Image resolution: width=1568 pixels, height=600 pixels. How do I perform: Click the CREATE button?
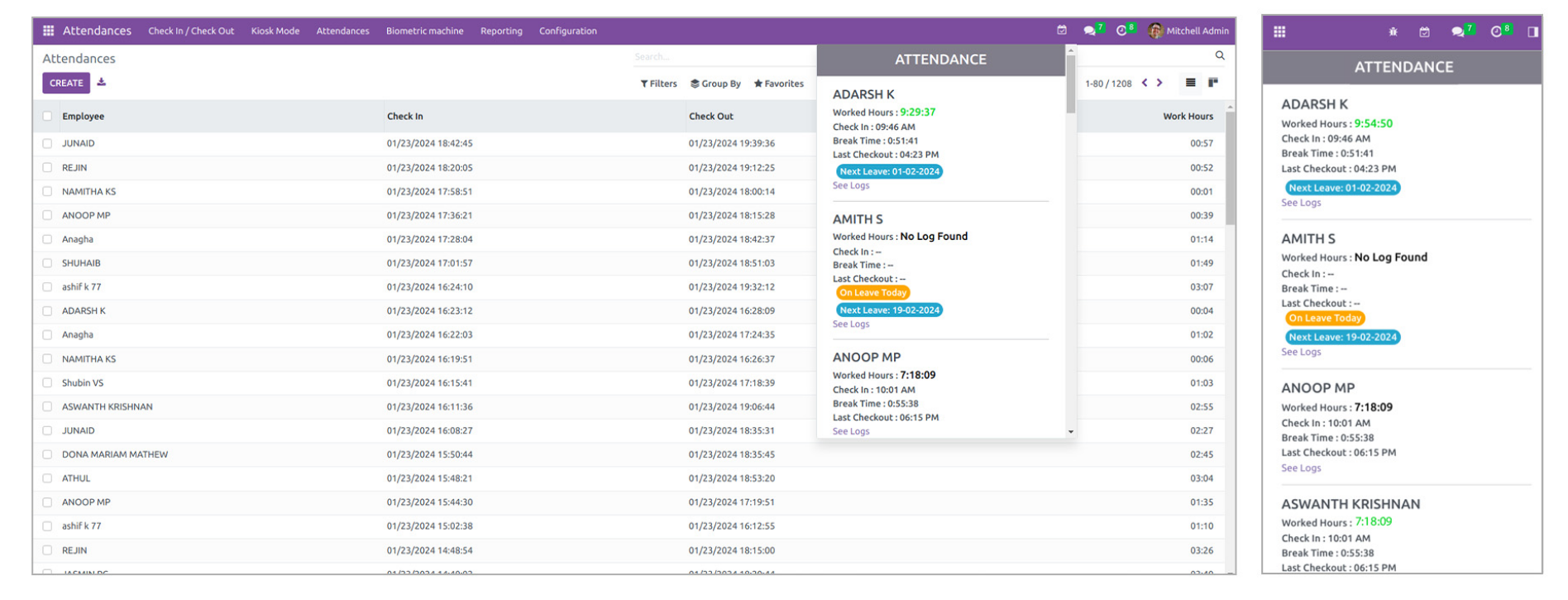tap(66, 83)
